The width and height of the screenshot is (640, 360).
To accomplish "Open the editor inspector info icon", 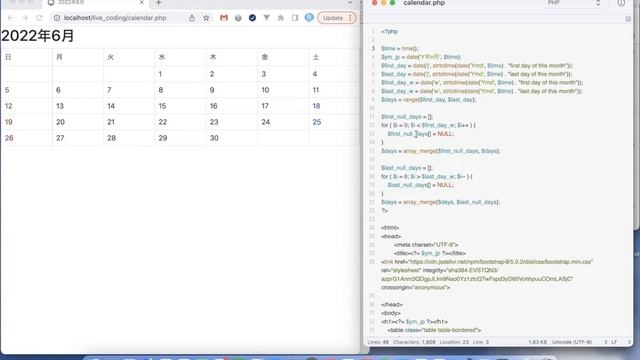I will tap(621, 3).
